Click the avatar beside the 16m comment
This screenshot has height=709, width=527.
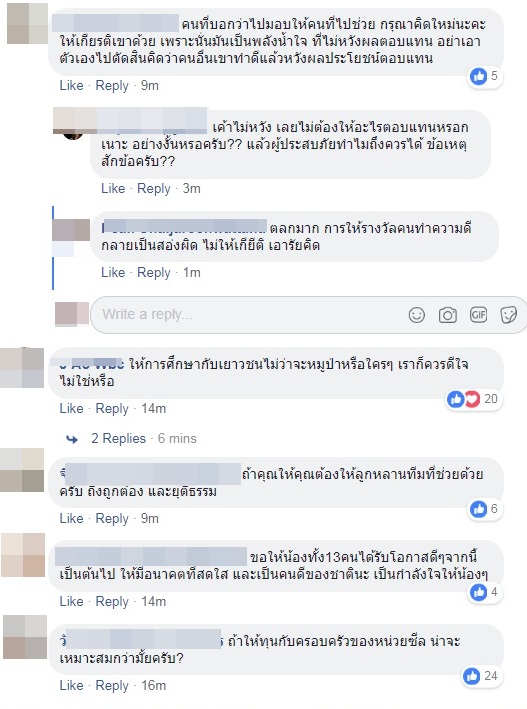pyautogui.click(x=25, y=637)
